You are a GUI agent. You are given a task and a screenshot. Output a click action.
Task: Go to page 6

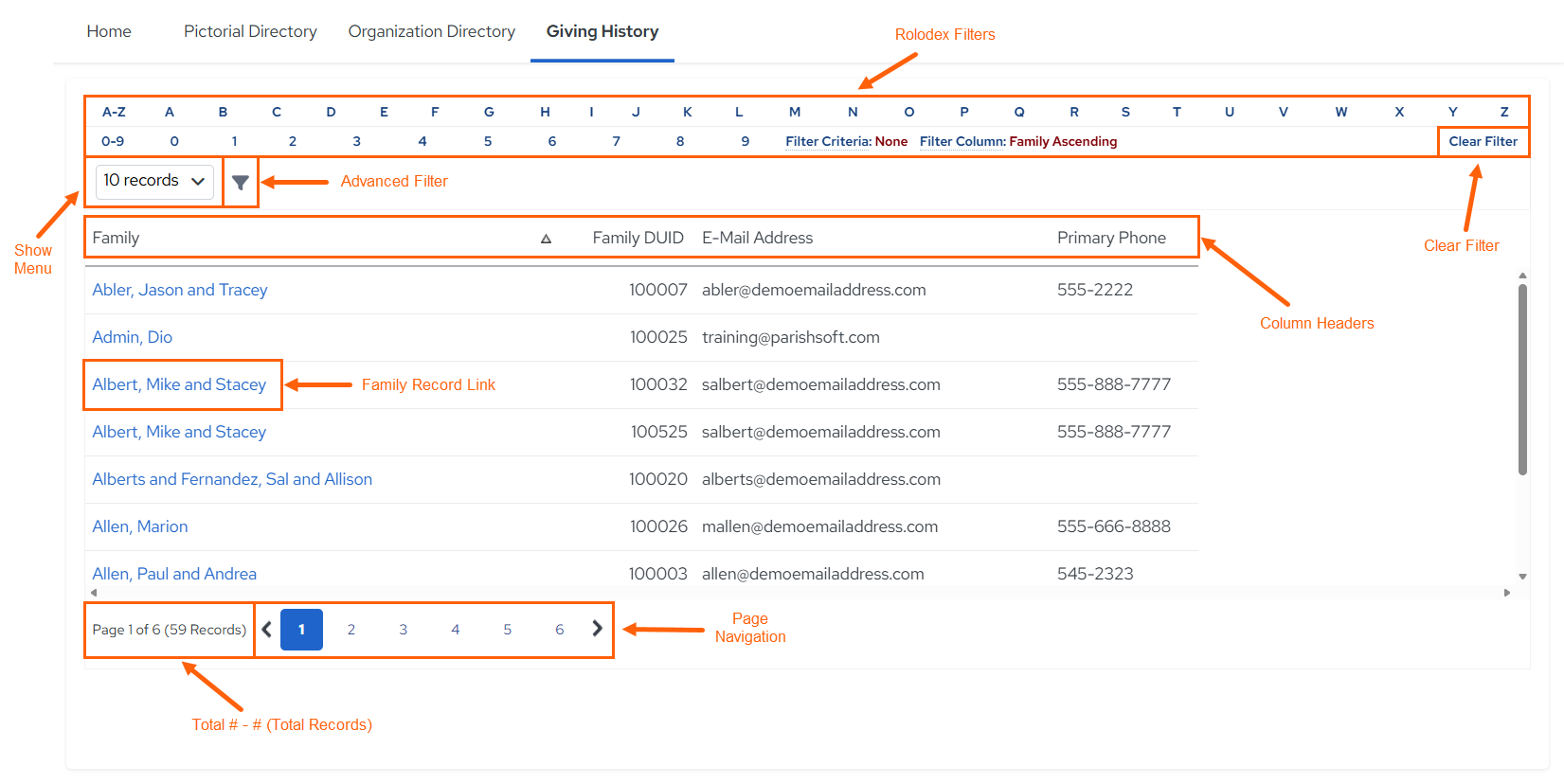tap(560, 630)
